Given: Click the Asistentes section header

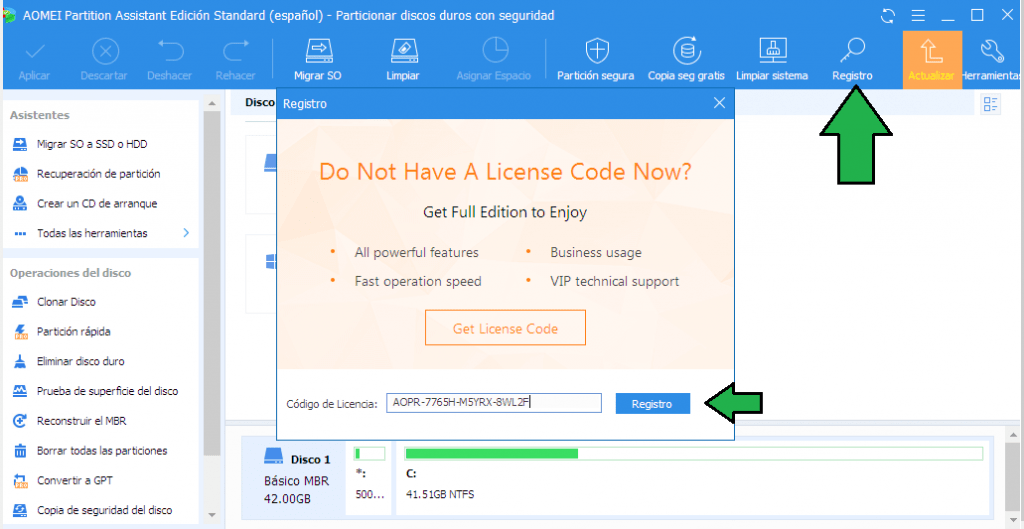Looking at the screenshot, I should pos(40,115).
